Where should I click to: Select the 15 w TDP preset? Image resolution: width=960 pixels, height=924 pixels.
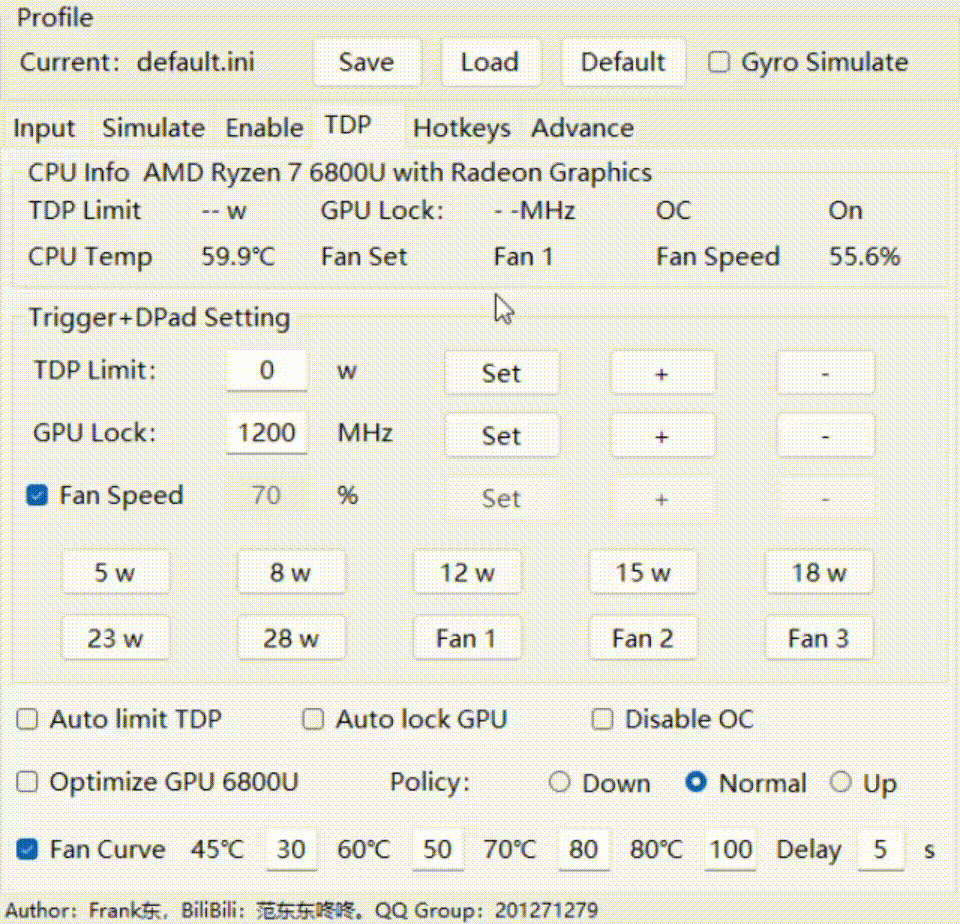pos(643,573)
